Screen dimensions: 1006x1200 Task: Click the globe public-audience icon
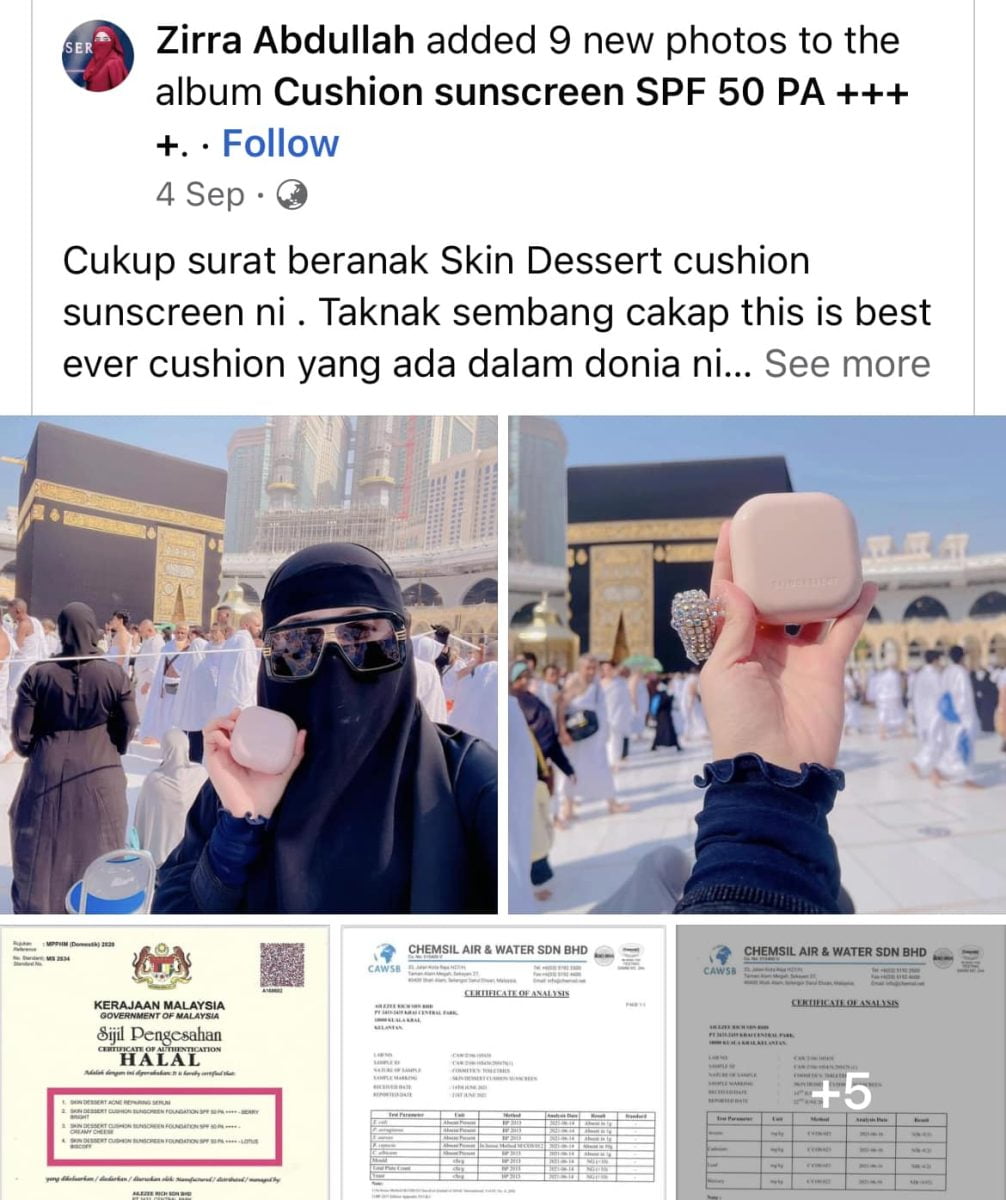[290, 194]
